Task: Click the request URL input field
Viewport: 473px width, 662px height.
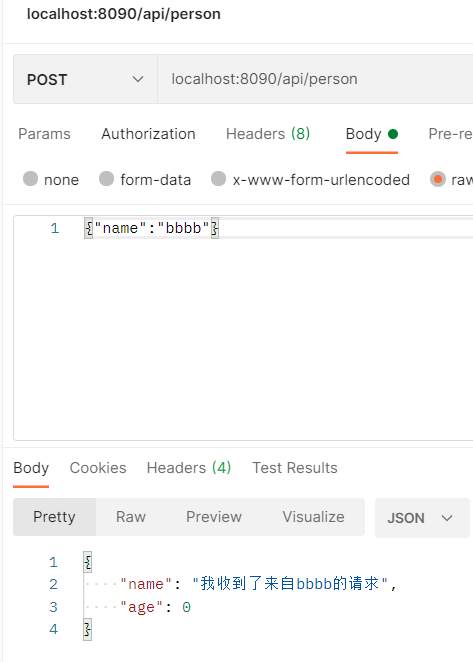Action: point(315,79)
